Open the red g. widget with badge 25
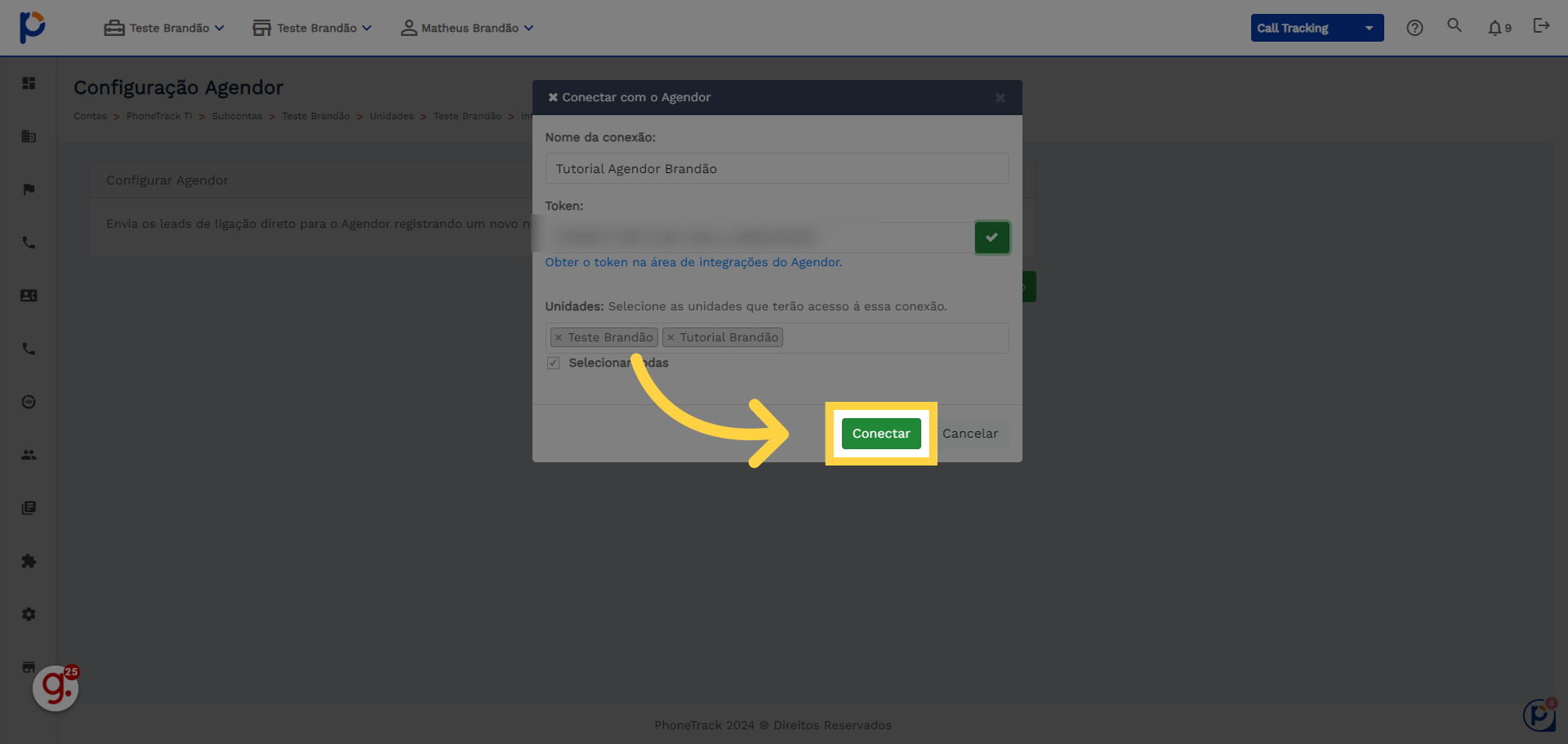1568x744 pixels. pyautogui.click(x=56, y=688)
